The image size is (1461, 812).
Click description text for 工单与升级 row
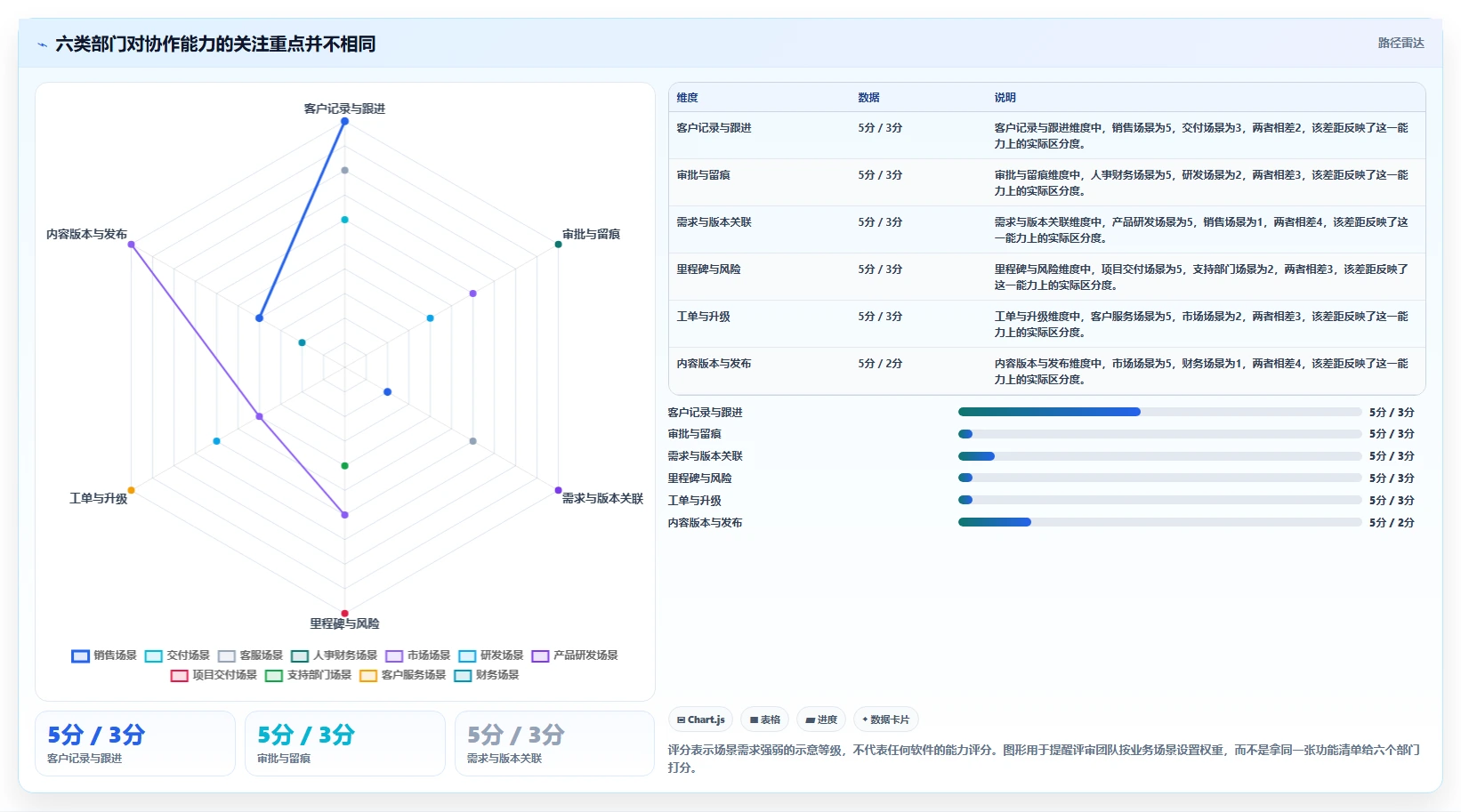(x=1201, y=325)
